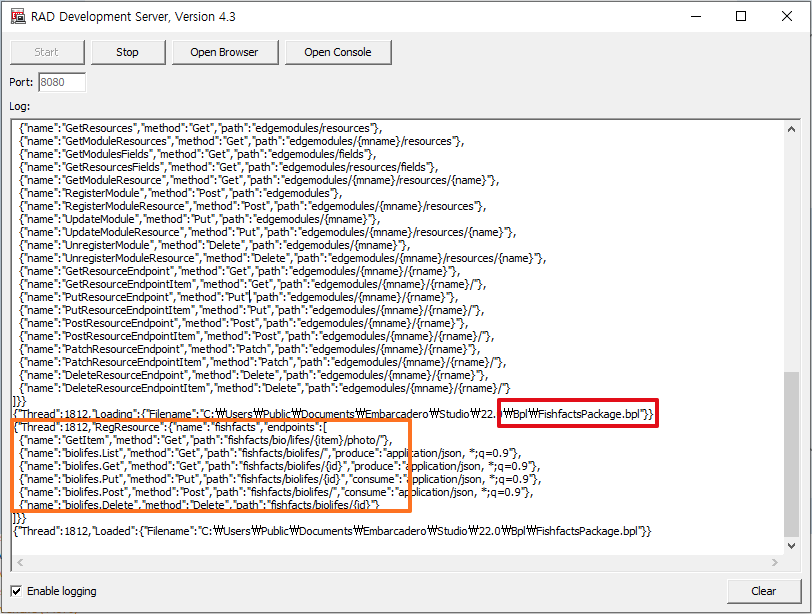Click the "GetModuleResource" singular log line
Image resolution: width=812 pixels, height=614 pixels.
coord(259,180)
